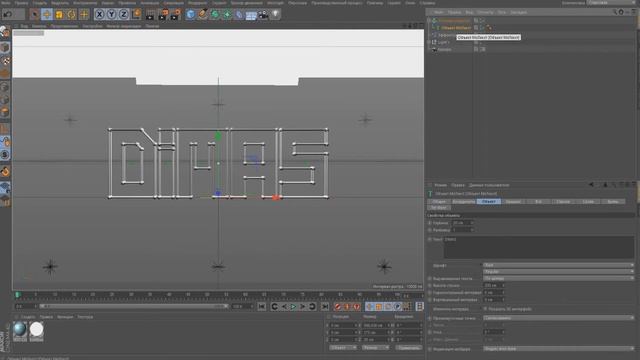Collapse the top object's tree expander

(429, 20)
